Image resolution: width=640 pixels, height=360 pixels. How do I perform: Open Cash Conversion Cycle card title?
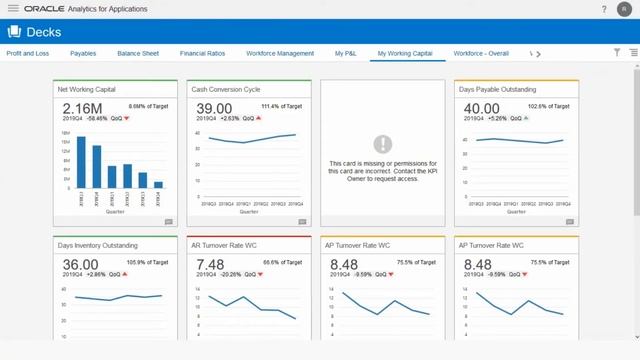pos(226,89)
